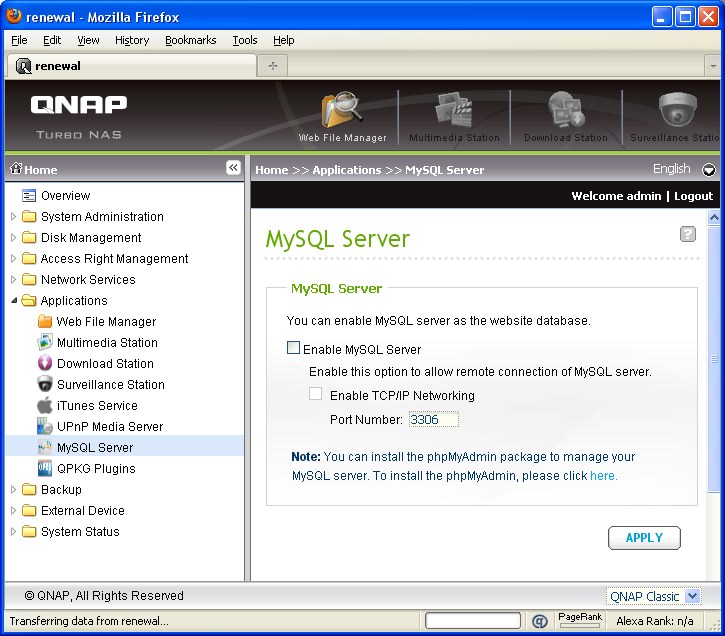
Task: Open the Surveillance Station header icon
Action: point(677,110)
